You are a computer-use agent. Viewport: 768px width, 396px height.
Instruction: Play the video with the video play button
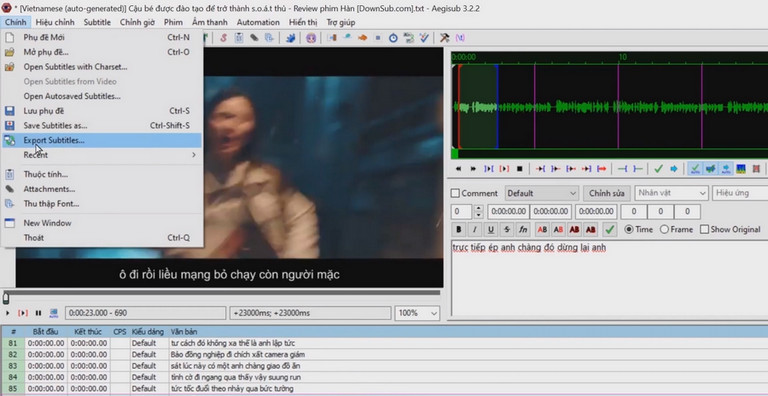(7, 313)
